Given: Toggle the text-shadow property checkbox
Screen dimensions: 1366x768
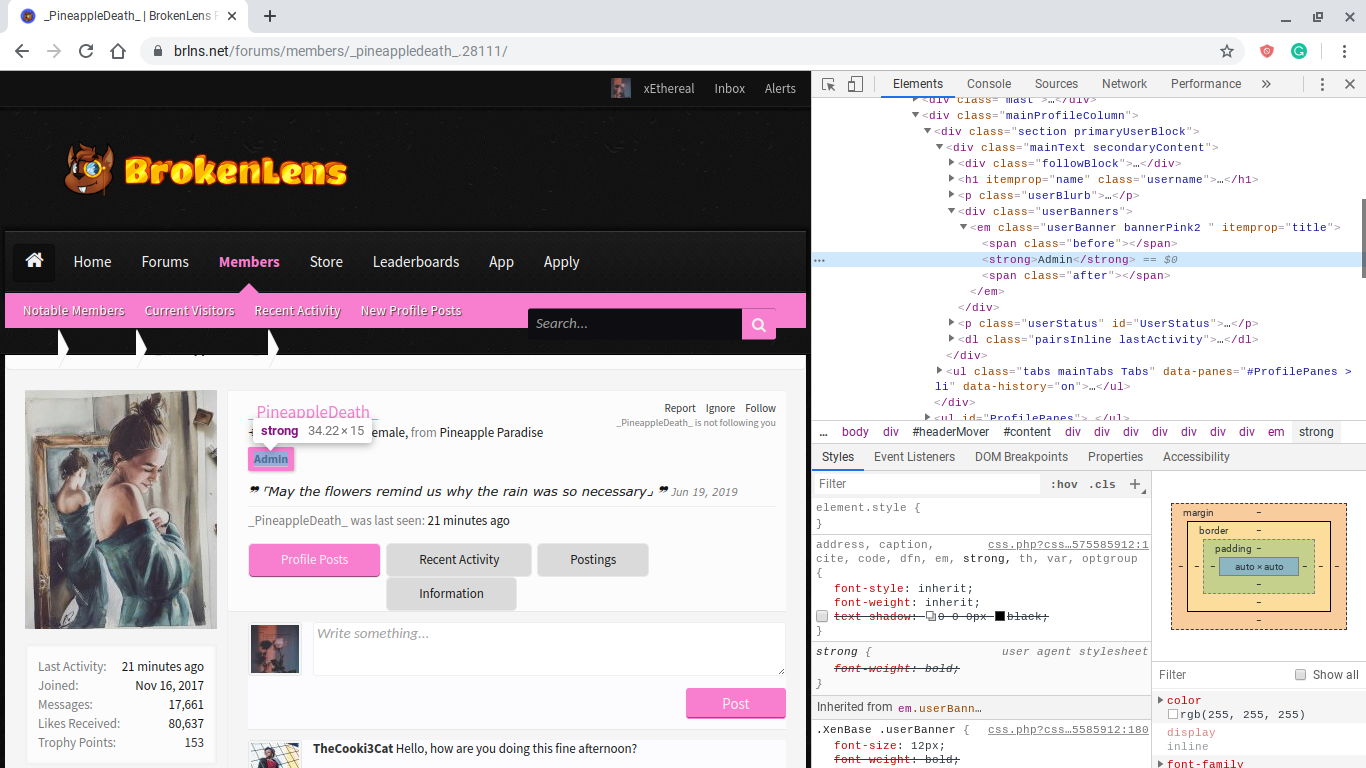Looking at the screenshot, I should pyautogui.click(x=822, y=617).
